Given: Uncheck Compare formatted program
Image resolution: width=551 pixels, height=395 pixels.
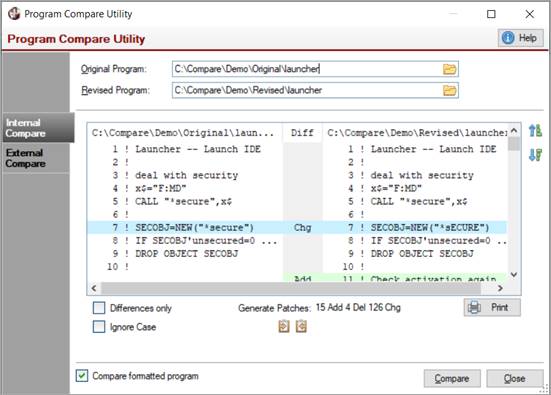Looking at the screenshot, I should click(82, 376).
